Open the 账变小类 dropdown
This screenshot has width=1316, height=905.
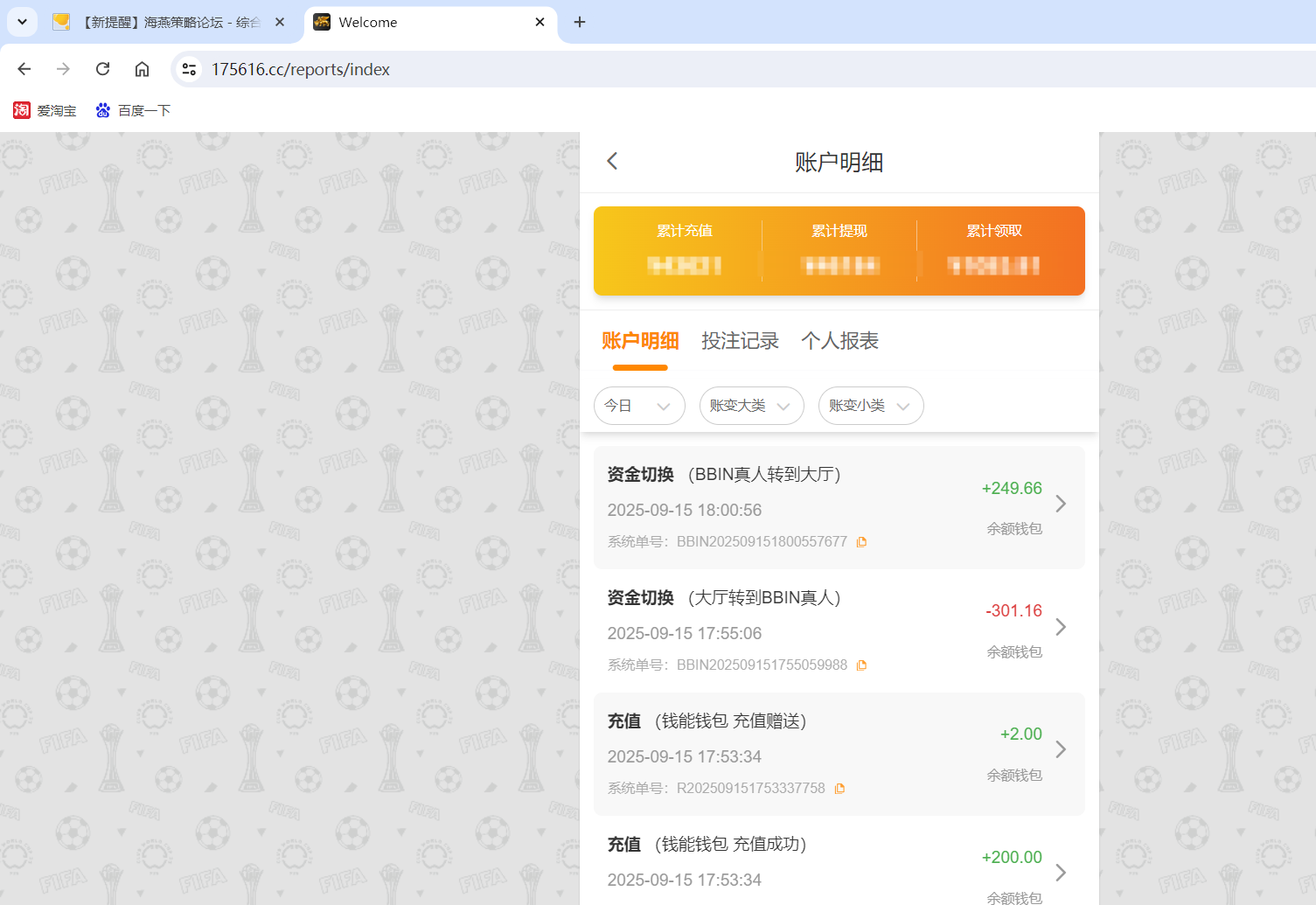click(x=870, y=405)
